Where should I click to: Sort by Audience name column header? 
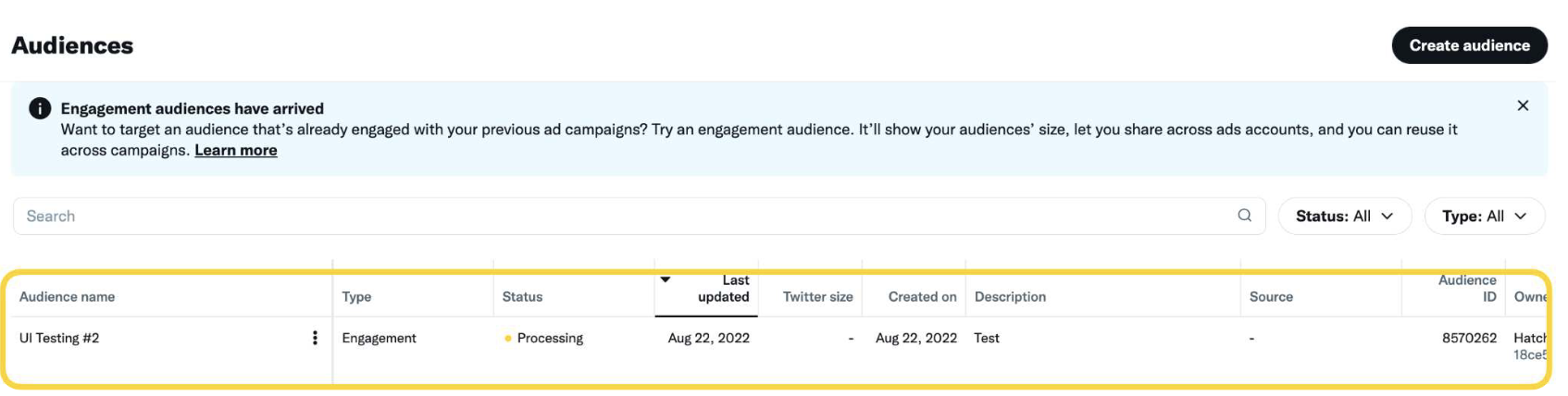(x=67, y=297)
